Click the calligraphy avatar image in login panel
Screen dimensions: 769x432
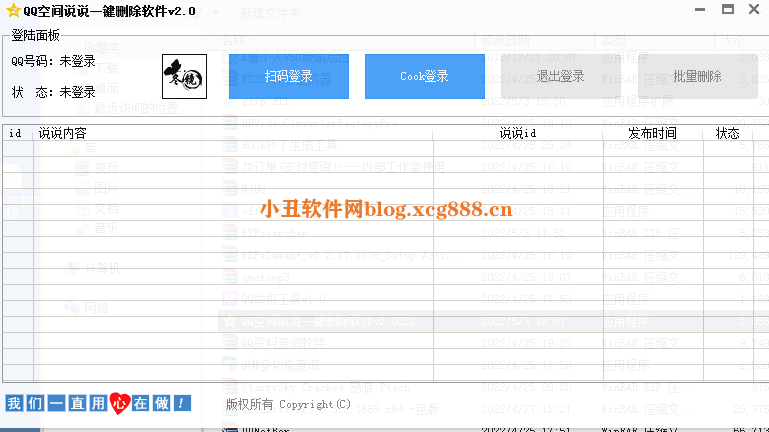(x=184, y=76)
